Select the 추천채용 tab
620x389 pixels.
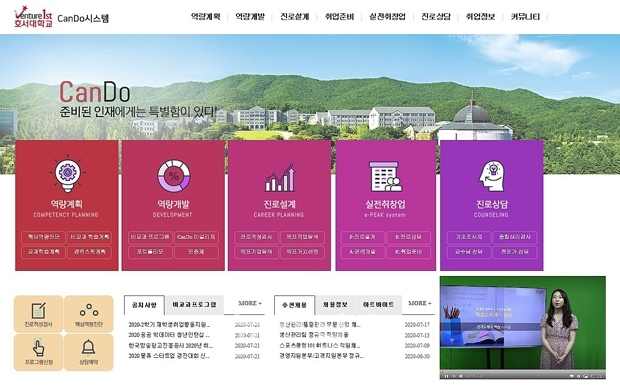point(295,305)
